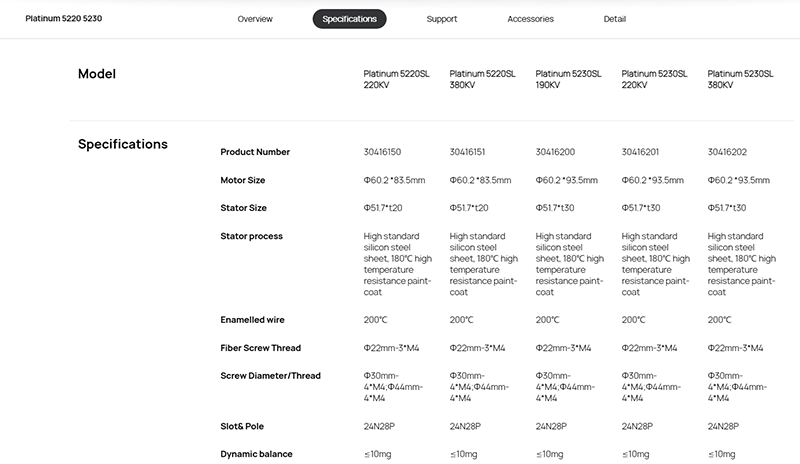Click the Enamelled wire row label
The image size is (800, 464).
point(253,320)
